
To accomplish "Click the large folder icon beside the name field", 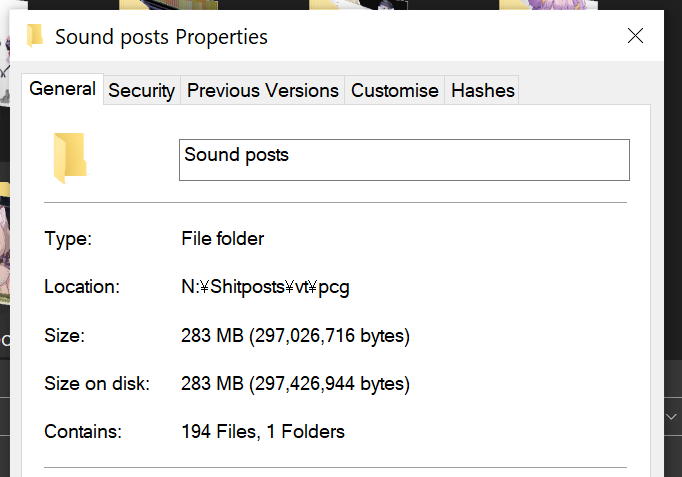I will tap(70, 158).
